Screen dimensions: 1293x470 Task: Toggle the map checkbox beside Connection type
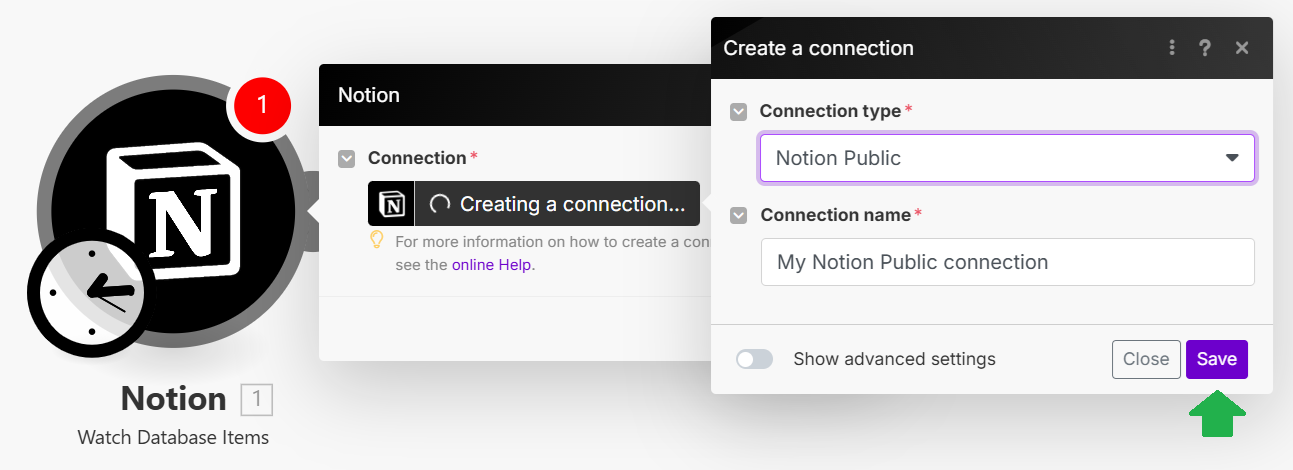point(738,112)
